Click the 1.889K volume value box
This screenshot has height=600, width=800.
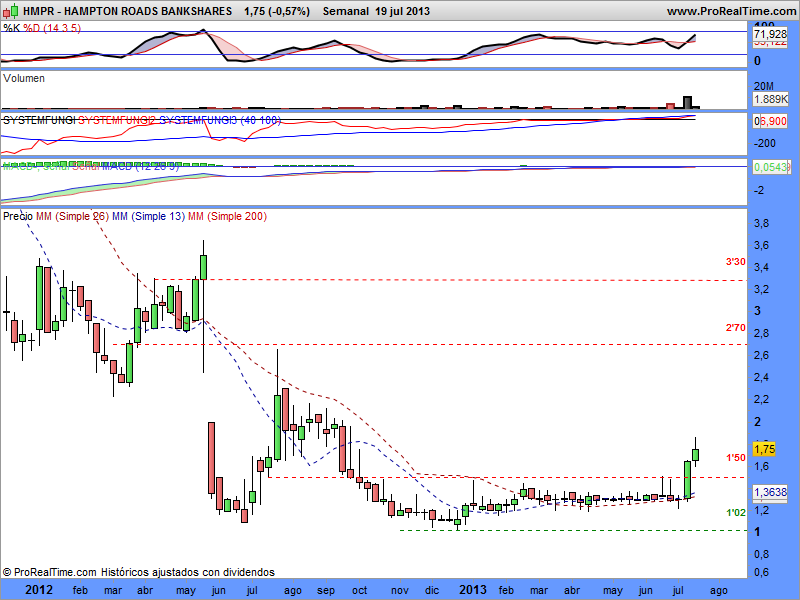(x=771, y=99)
